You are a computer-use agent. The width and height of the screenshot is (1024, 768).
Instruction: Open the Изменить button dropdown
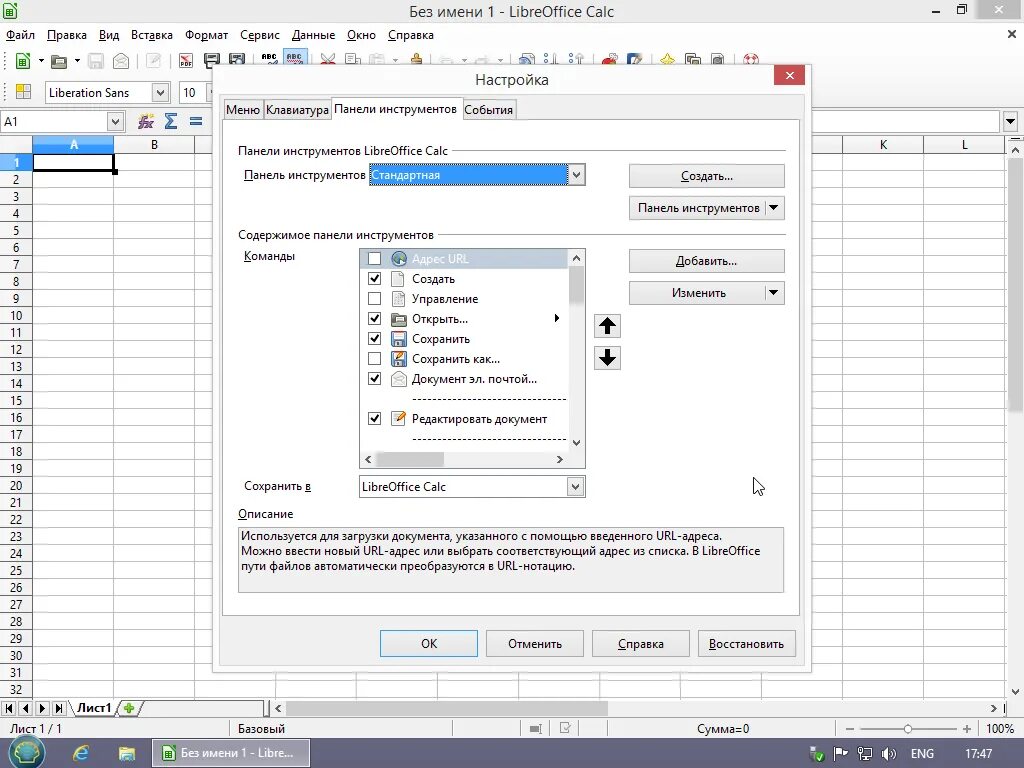774,293
